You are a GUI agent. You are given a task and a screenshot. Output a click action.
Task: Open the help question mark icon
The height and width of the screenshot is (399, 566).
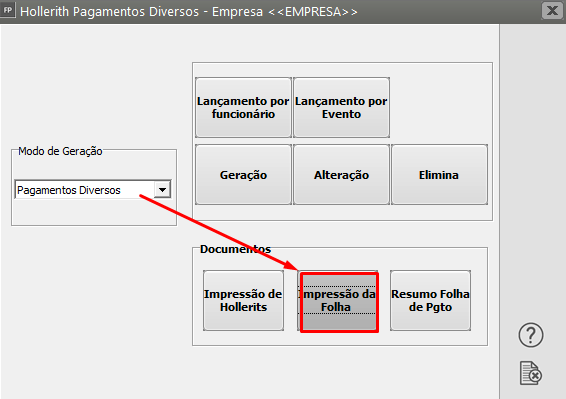pos(531,335)
